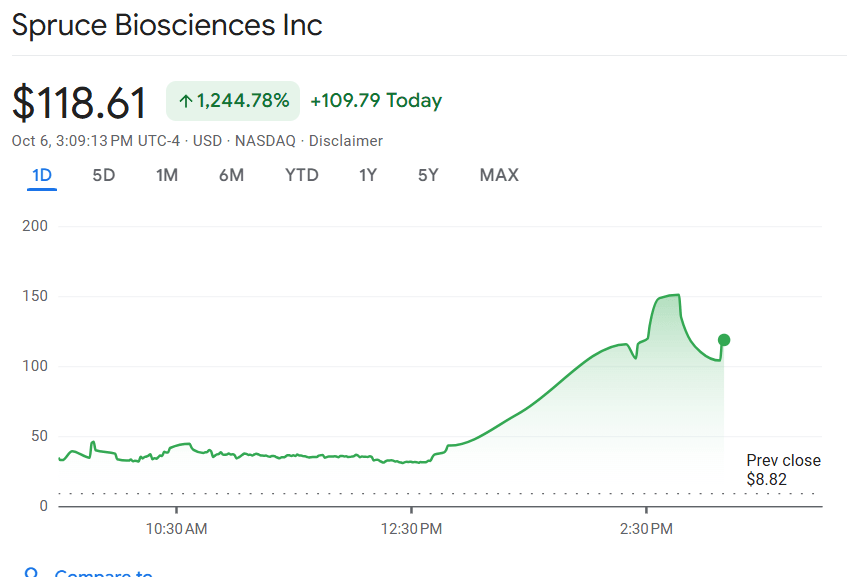The height and width of the screenshot is (577, 847).
Task: Click the Spruce Biosciences Inc title
Action: [167, 25]
